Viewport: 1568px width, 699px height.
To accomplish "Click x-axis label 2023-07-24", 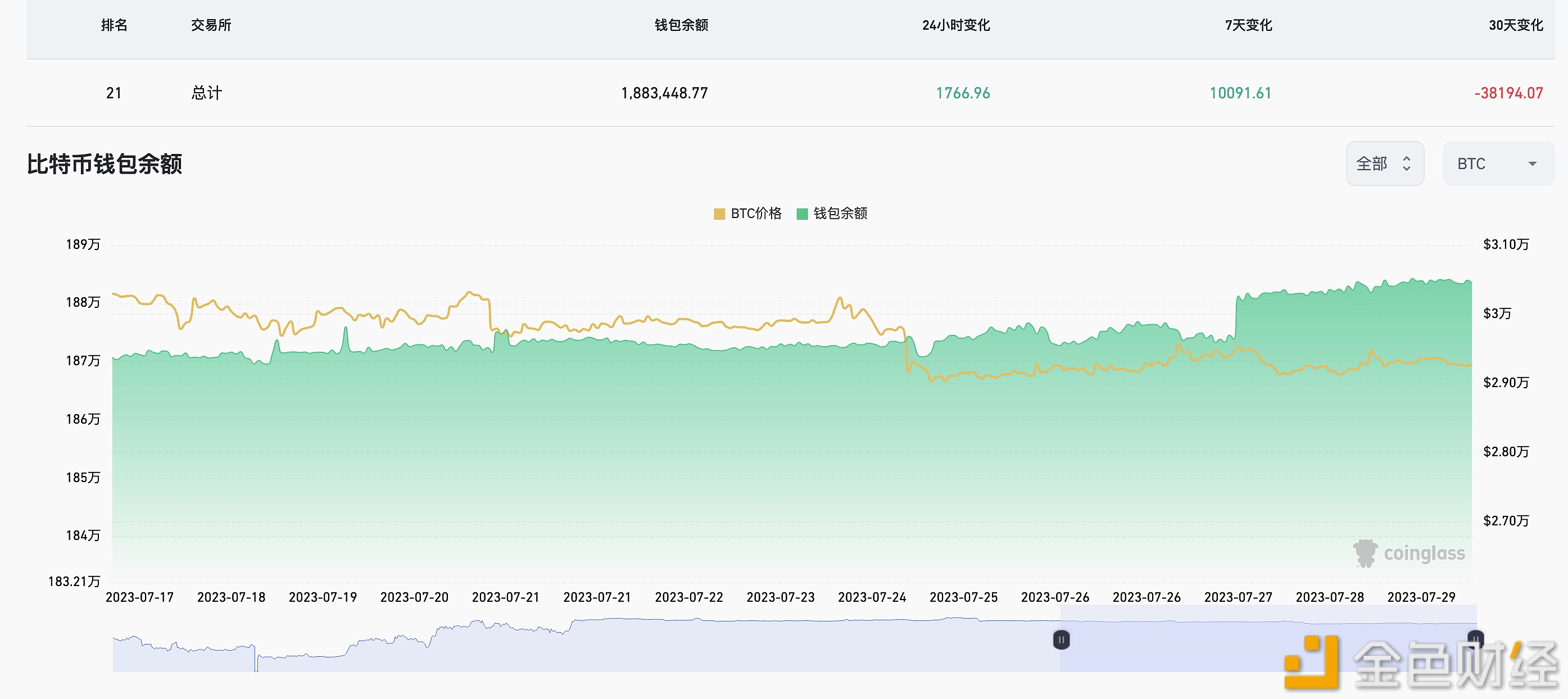I will click(872, 597).
